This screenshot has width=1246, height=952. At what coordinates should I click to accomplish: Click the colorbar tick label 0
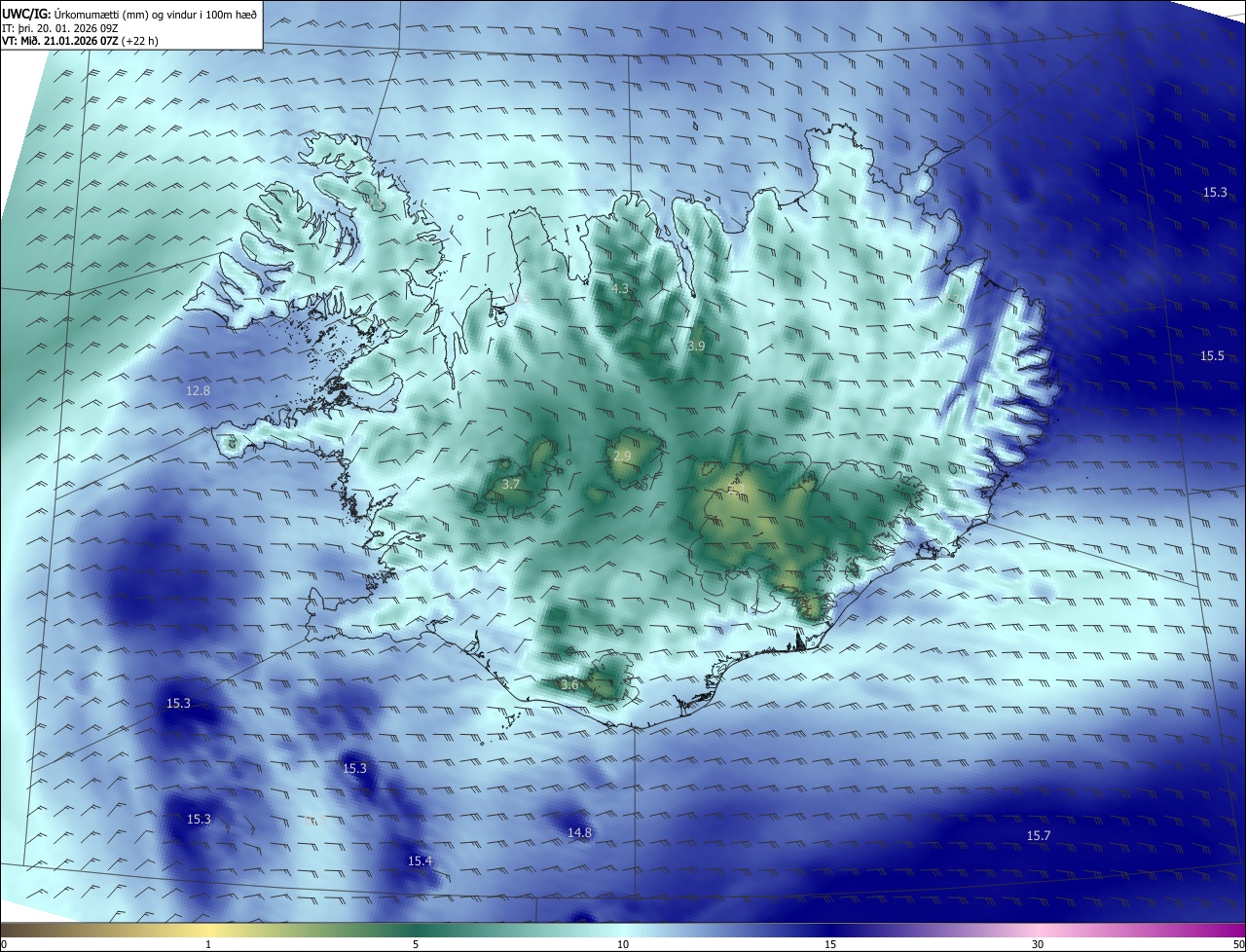(x=4, y=944)
